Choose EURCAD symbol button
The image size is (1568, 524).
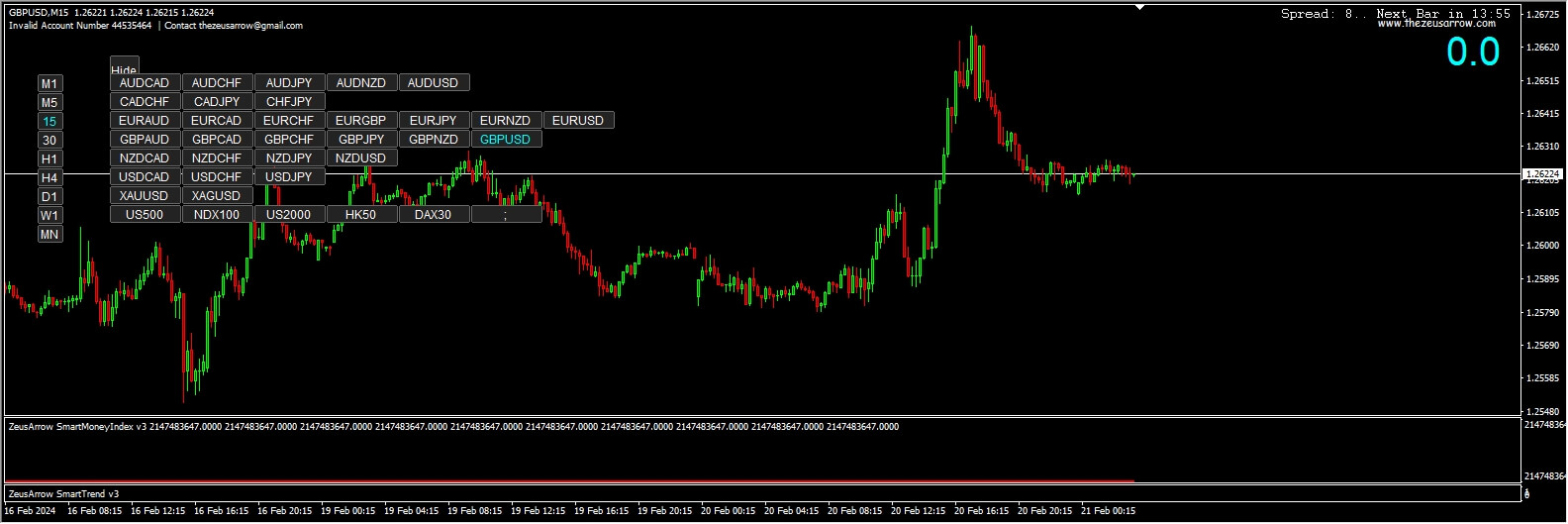[x=217, y=121]
